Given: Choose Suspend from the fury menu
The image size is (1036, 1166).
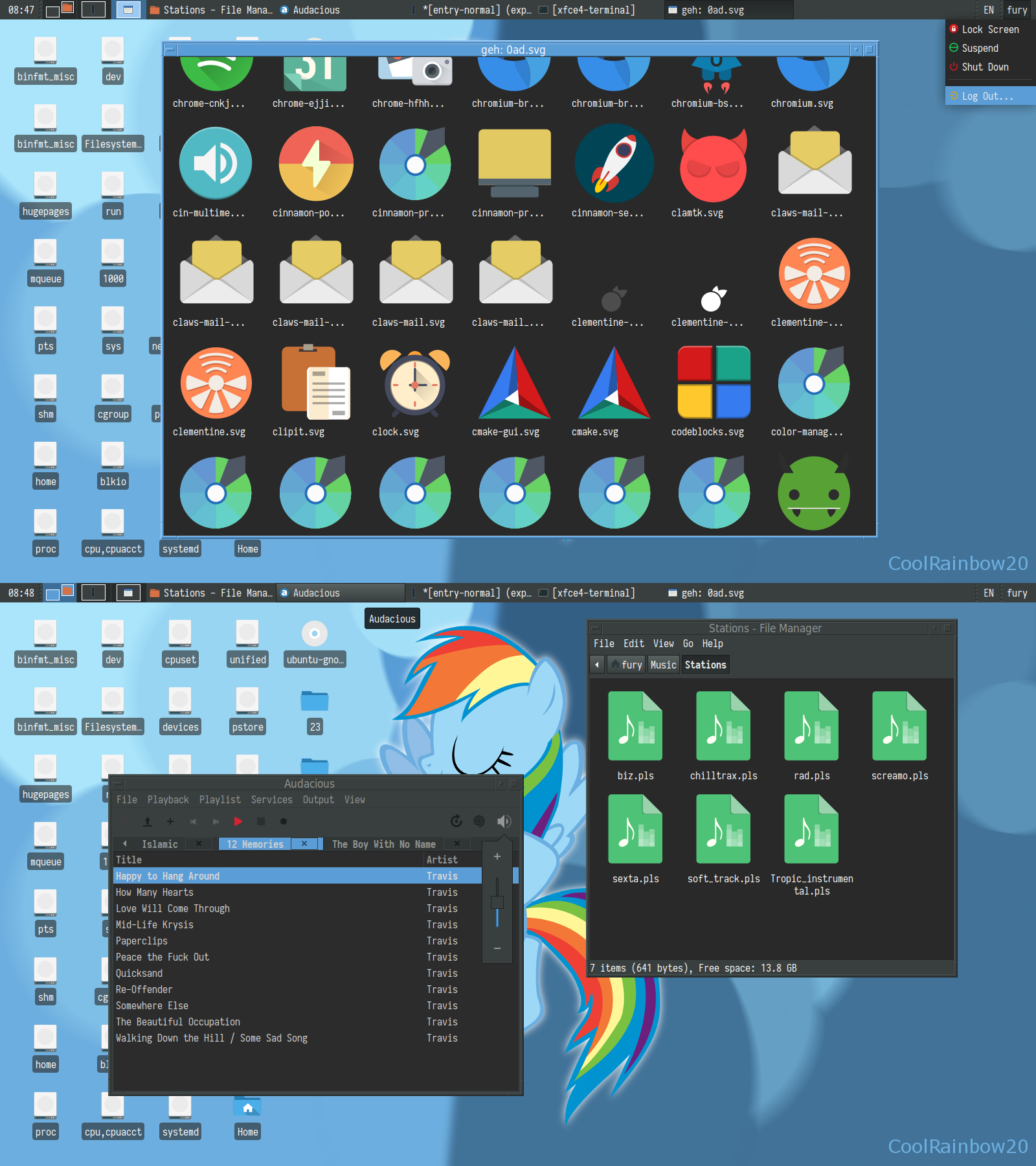Looking at the screenshot, I should coord(990,48).
